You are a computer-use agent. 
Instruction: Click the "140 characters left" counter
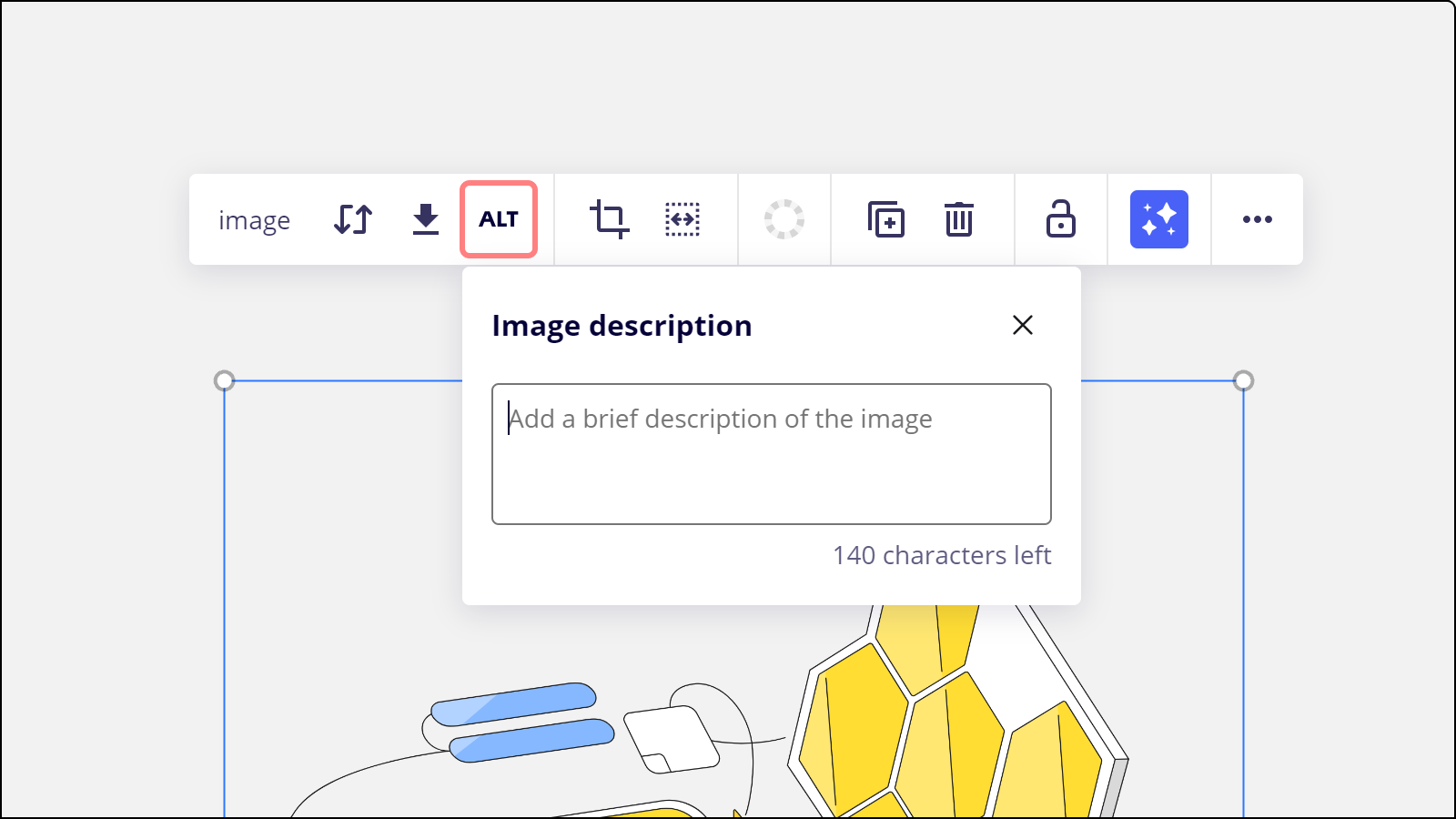tap(941, 555)
